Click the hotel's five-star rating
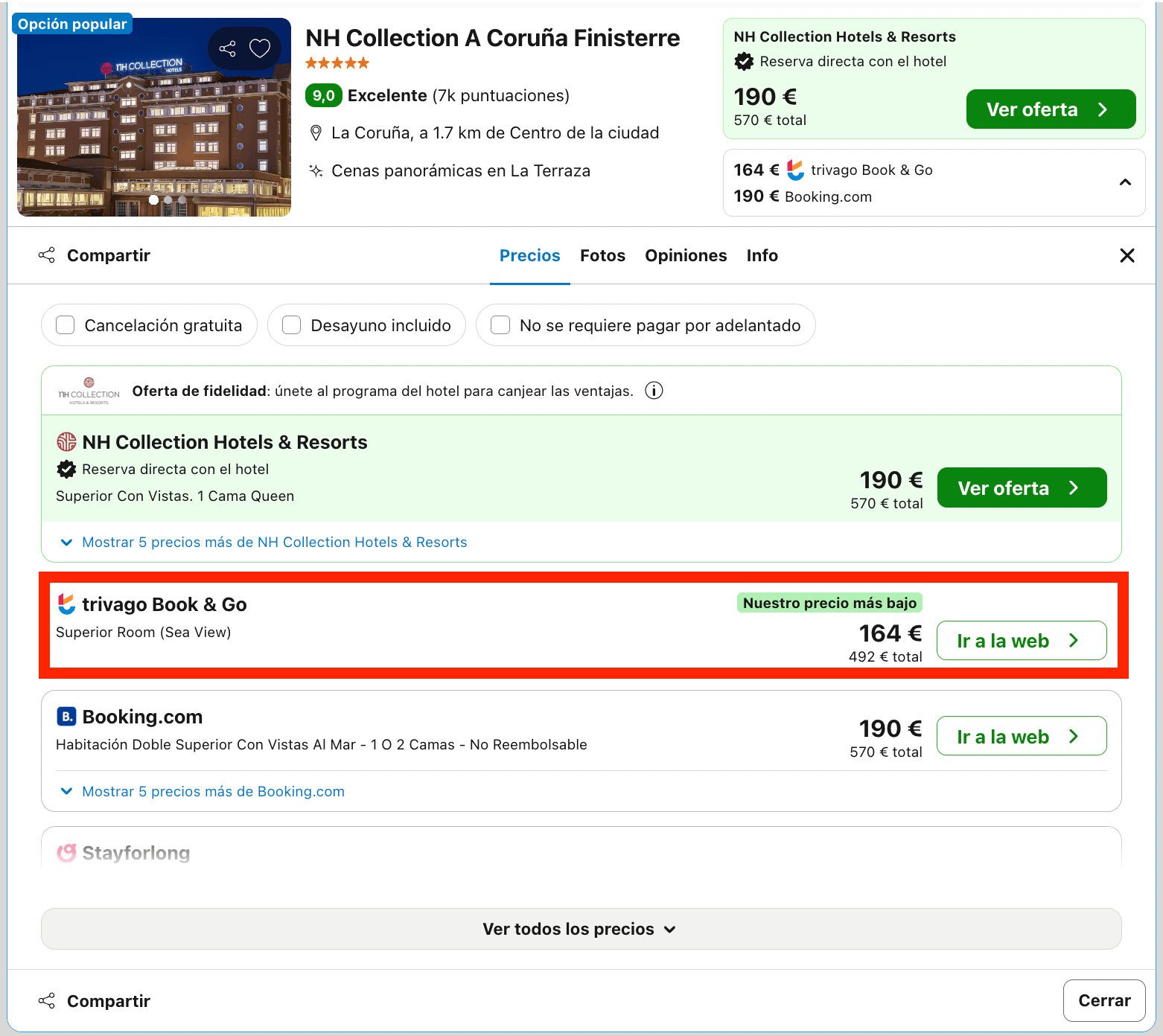This screenshot has height=1036, width=1163. pyautogui.click(x=337, y=63)
